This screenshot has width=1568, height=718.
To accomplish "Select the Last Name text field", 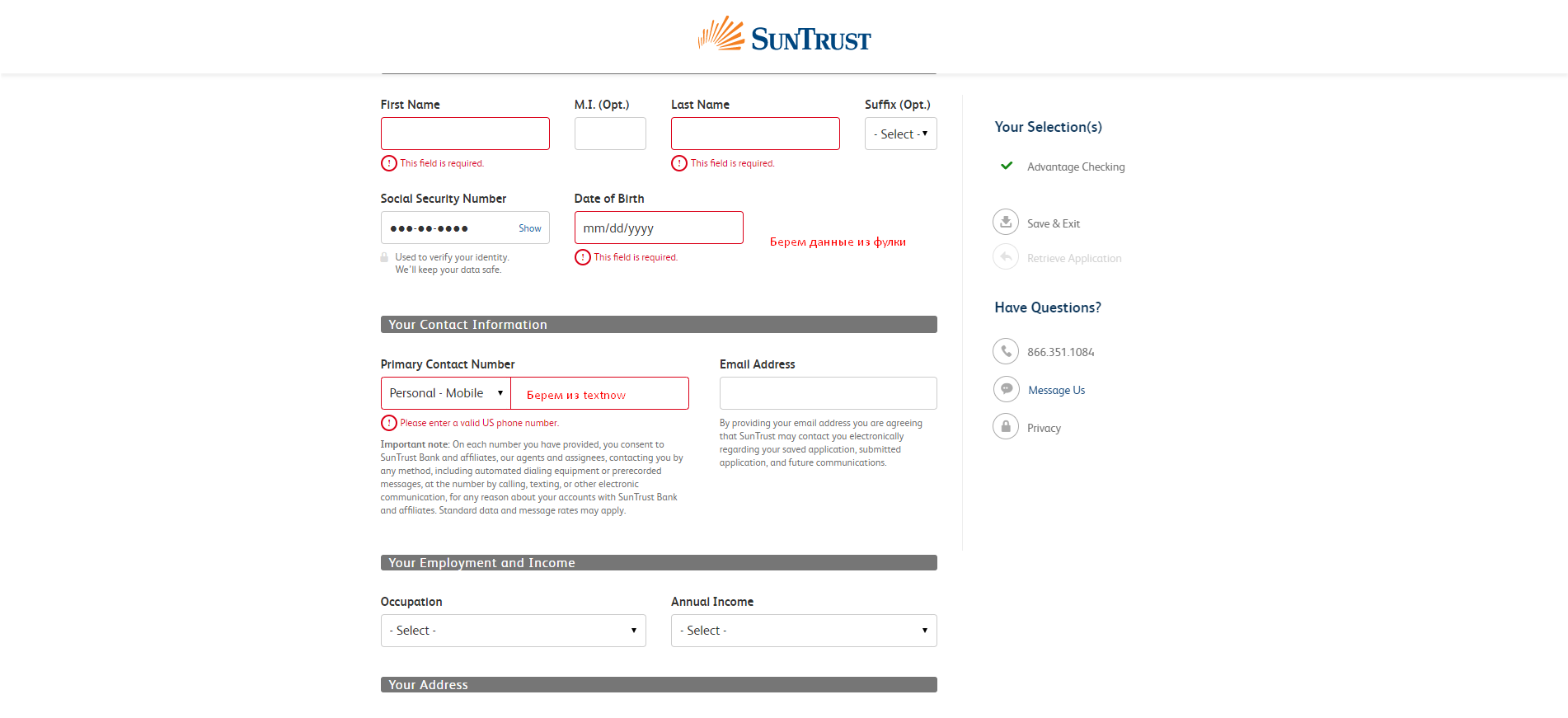I will click(755, 134).
